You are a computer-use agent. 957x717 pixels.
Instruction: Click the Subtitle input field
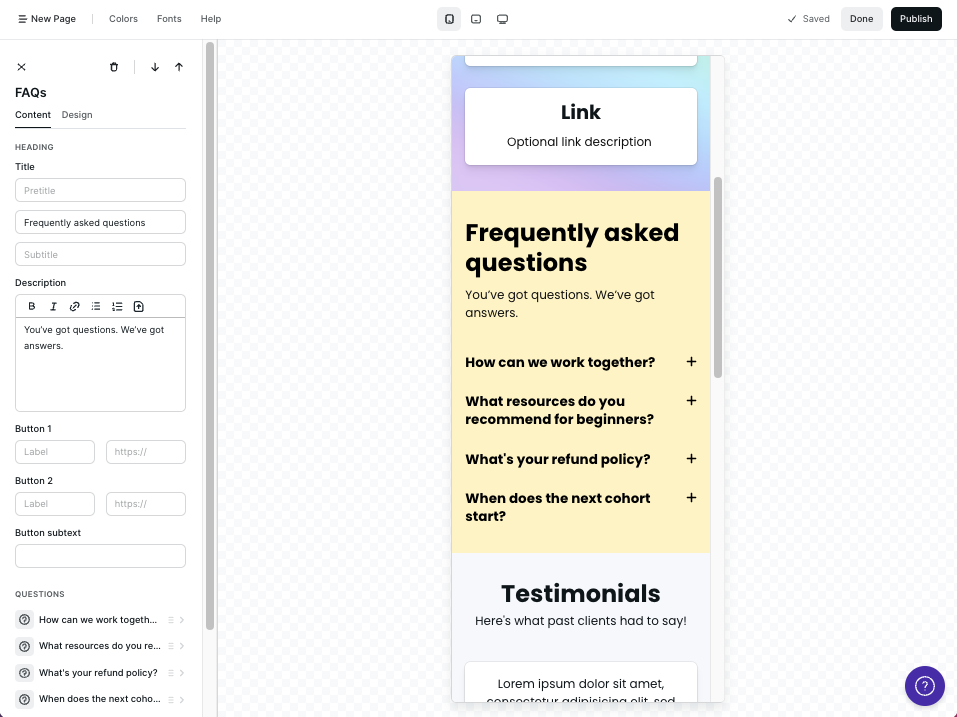[100, 254]
